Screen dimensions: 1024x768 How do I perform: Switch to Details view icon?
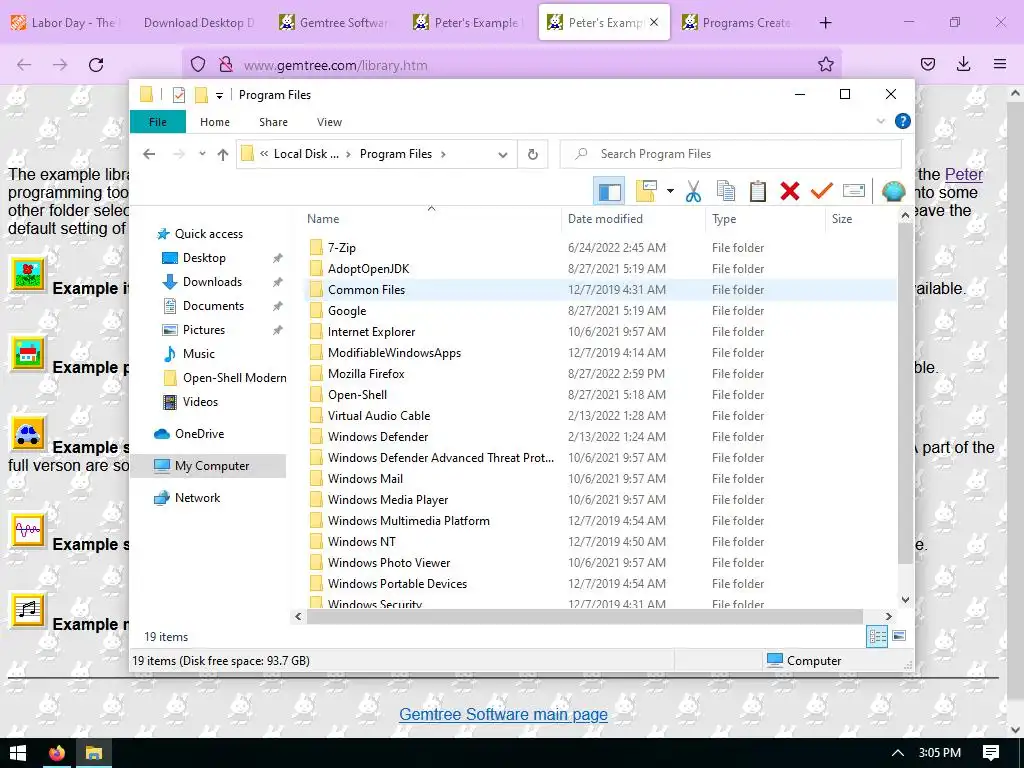pos(876,636)
